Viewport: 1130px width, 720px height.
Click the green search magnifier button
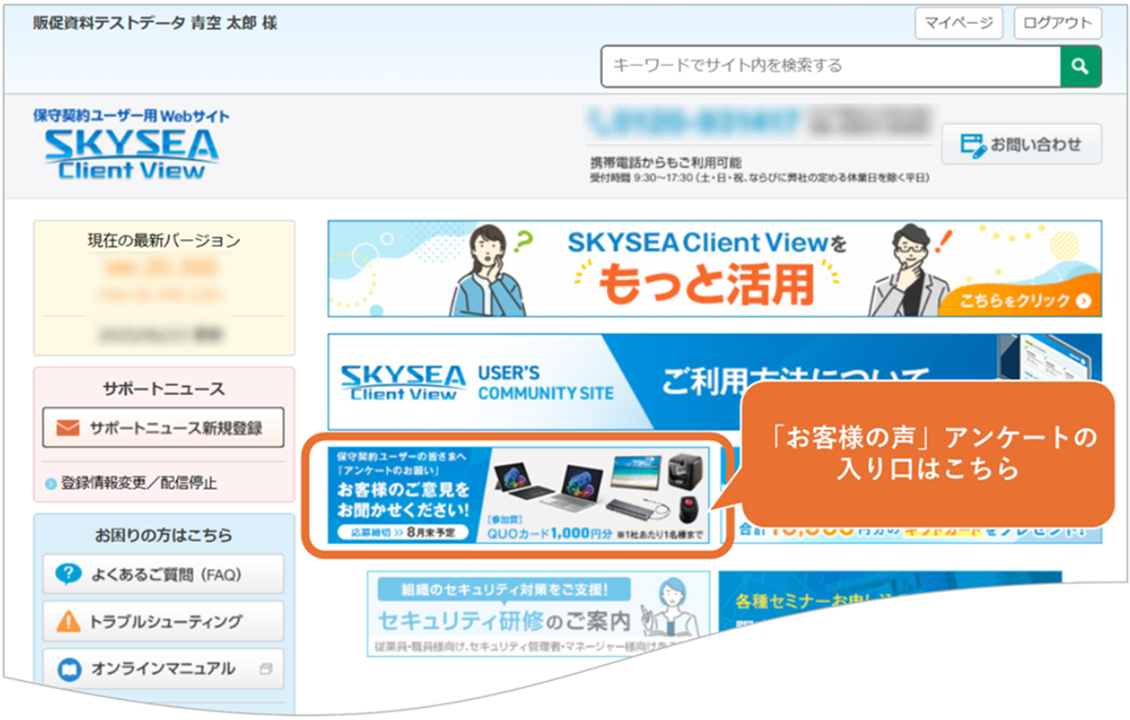1080,66
